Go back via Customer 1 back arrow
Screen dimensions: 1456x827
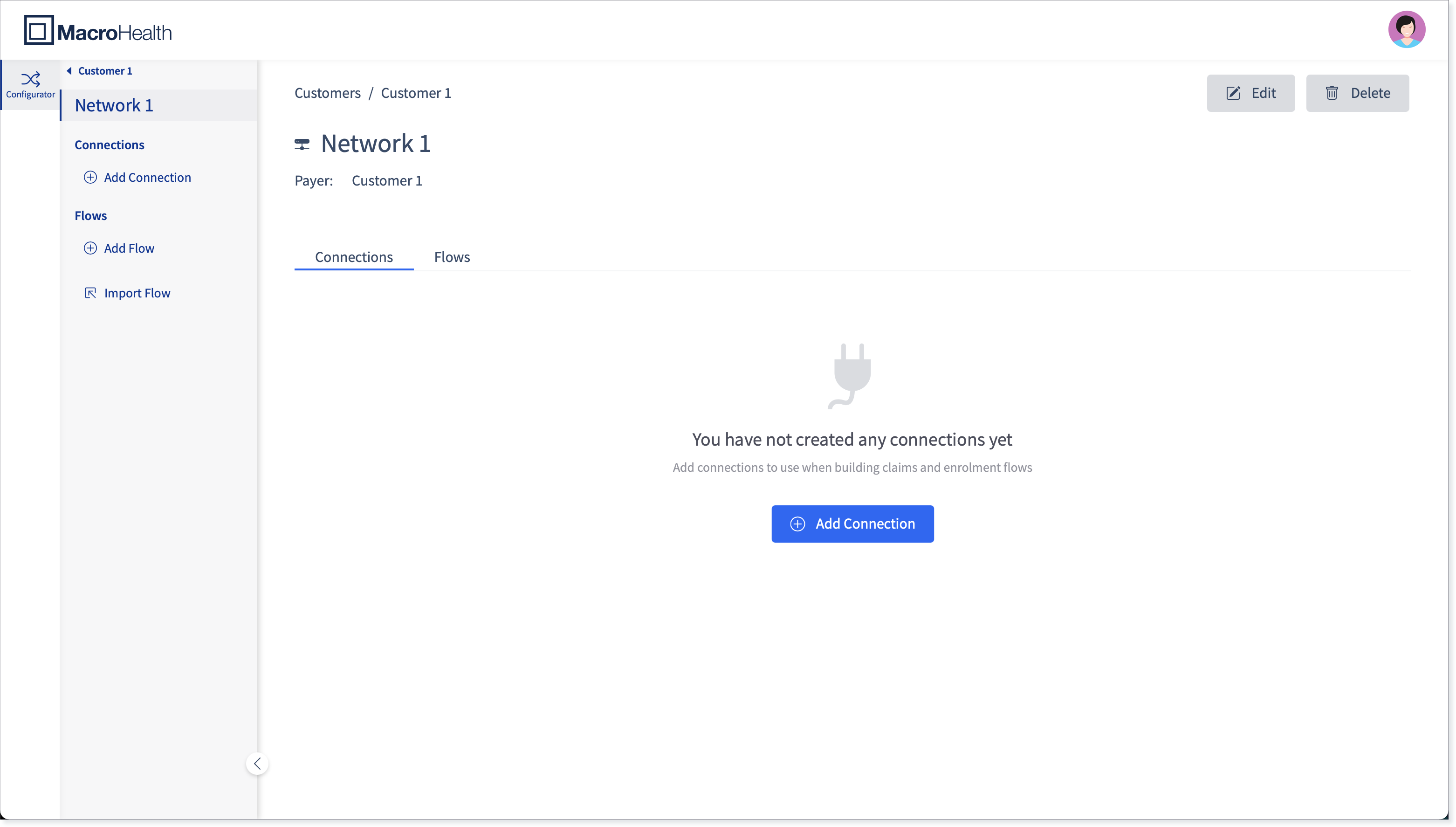click(69, 71)
